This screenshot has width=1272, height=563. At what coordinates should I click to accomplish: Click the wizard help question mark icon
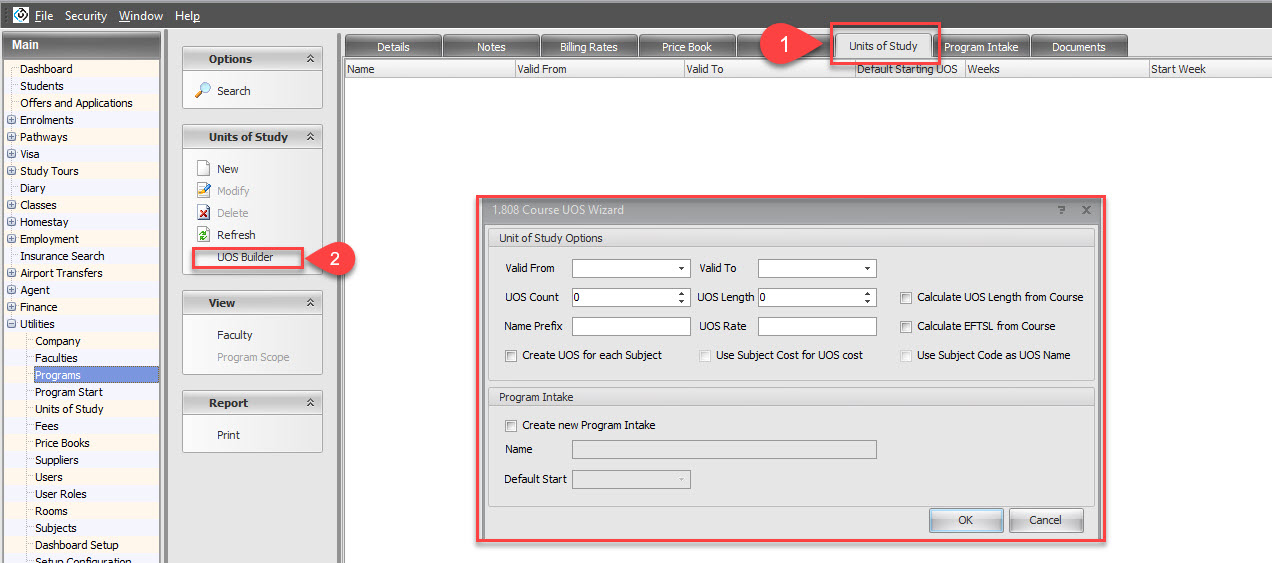click(x=1061, y=210)
